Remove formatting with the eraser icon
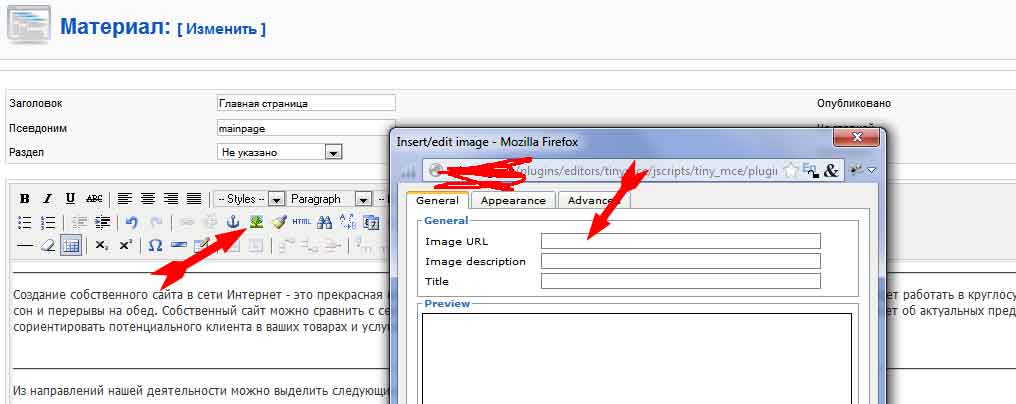This screenshot has height=404, width=1016. tap(48, 245)
